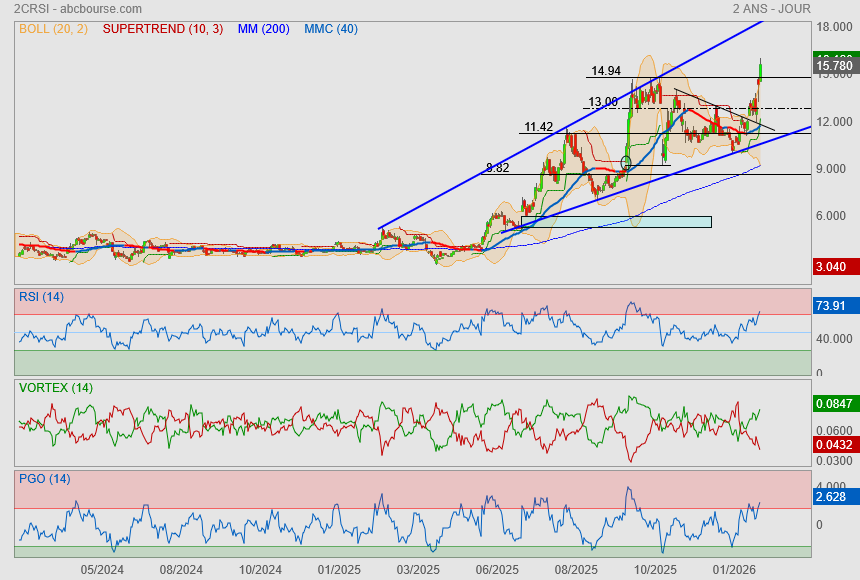Click the 14.94 resistance level label
This screenshot has height=580, width=860.
click(x=606, y=71)
